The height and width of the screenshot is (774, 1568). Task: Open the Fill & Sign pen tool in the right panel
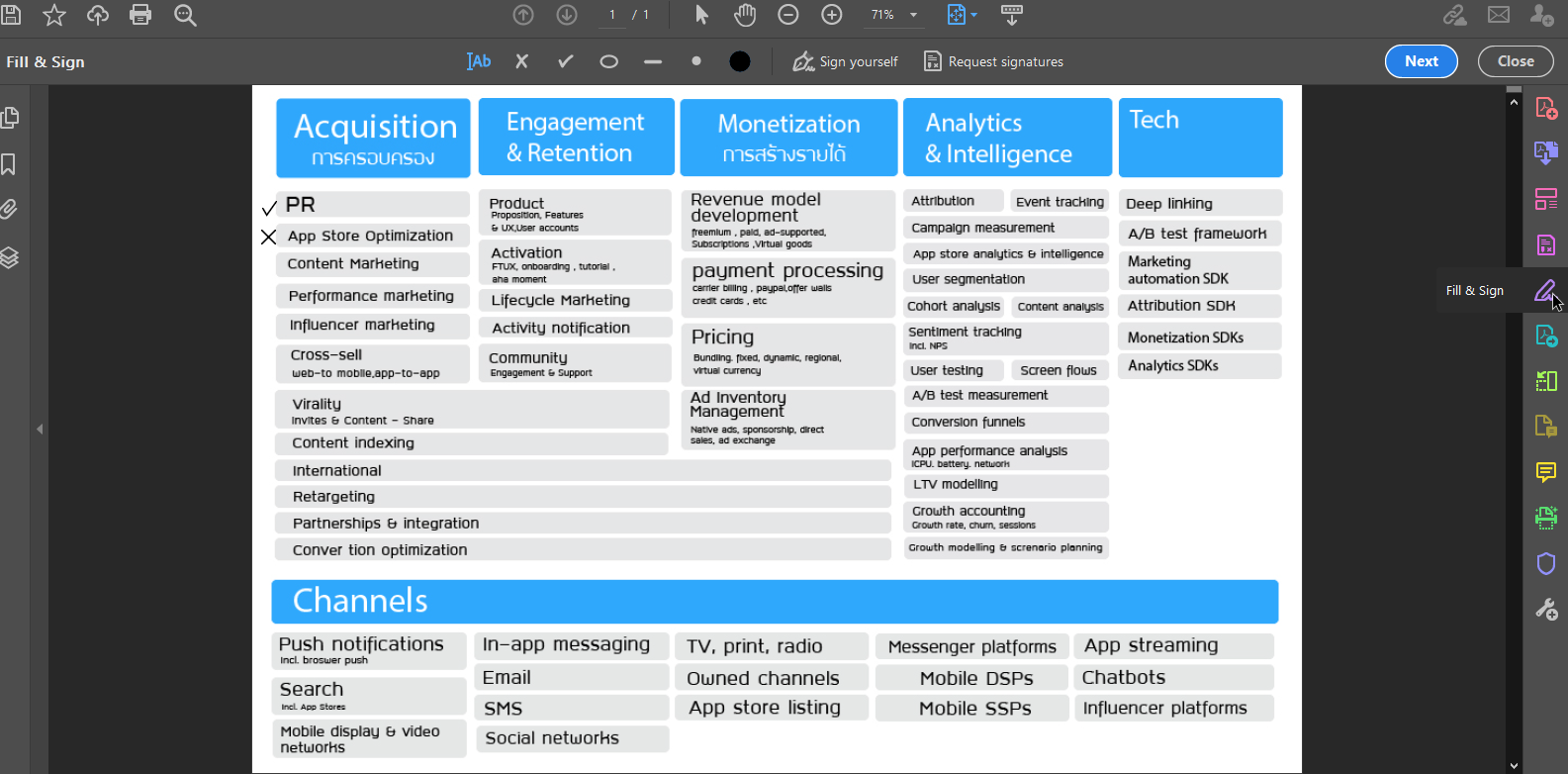click(1545, 290)
